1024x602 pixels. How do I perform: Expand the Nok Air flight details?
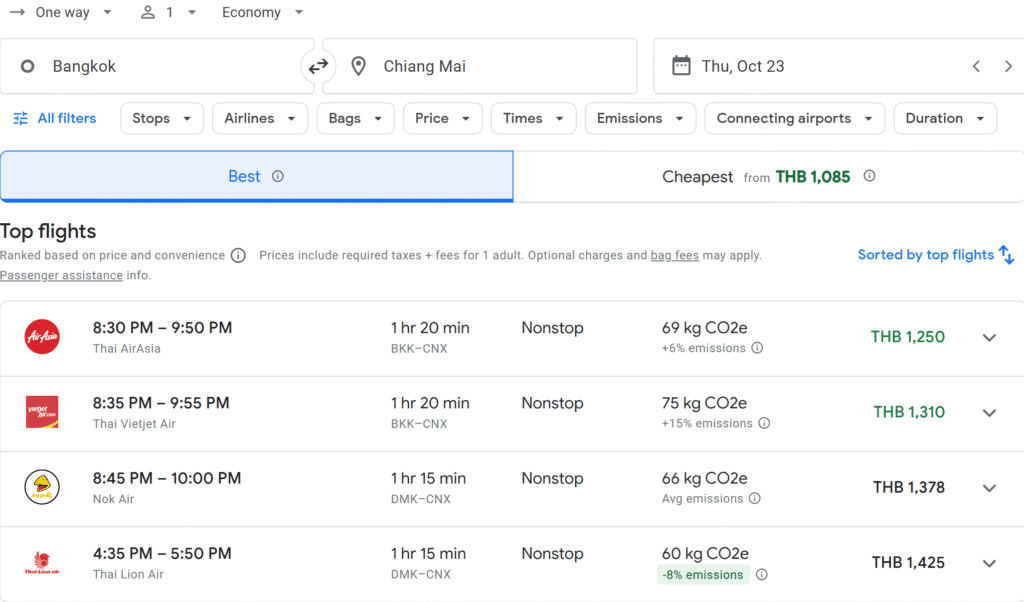[x=989, y=488]
